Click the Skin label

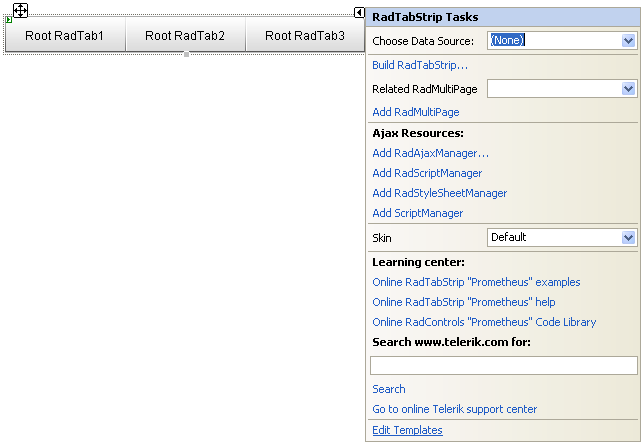point(382,238)
